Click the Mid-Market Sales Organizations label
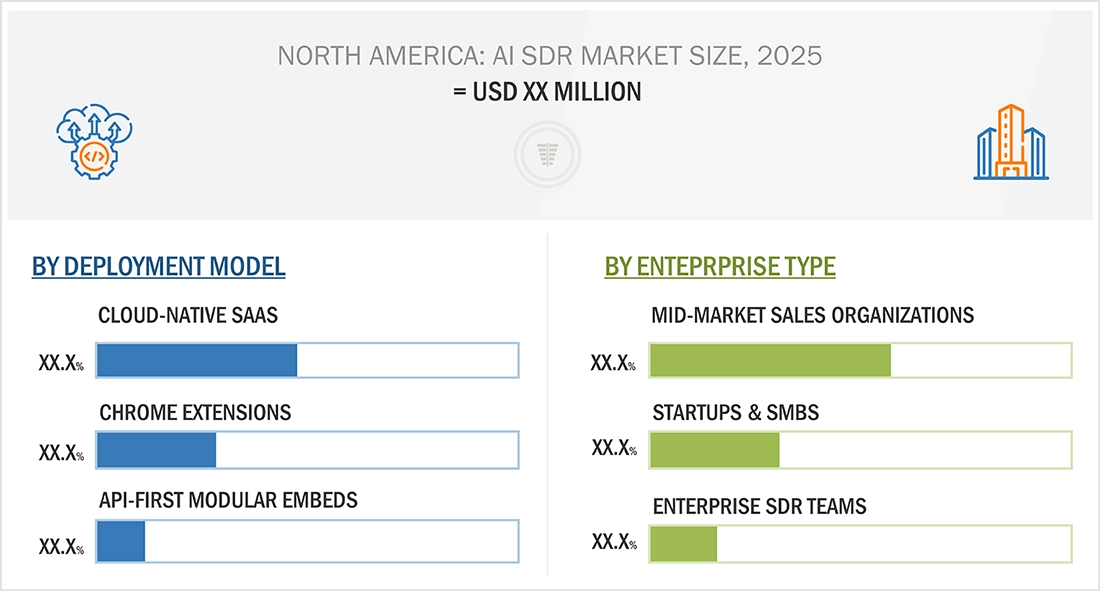Viewport: 1100px width, 591px height. [x=813, y=316]
